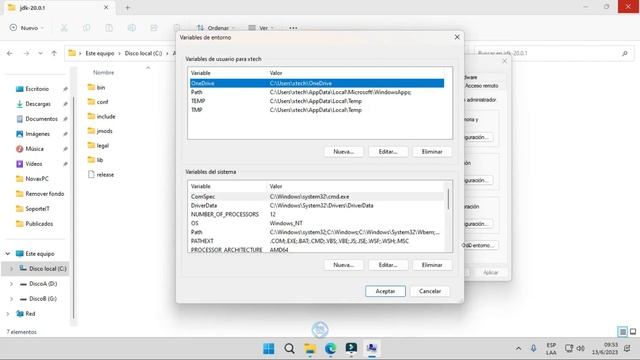Close the Variables de entorno dialog
This screenshot has height=360, width=640.
457,37
